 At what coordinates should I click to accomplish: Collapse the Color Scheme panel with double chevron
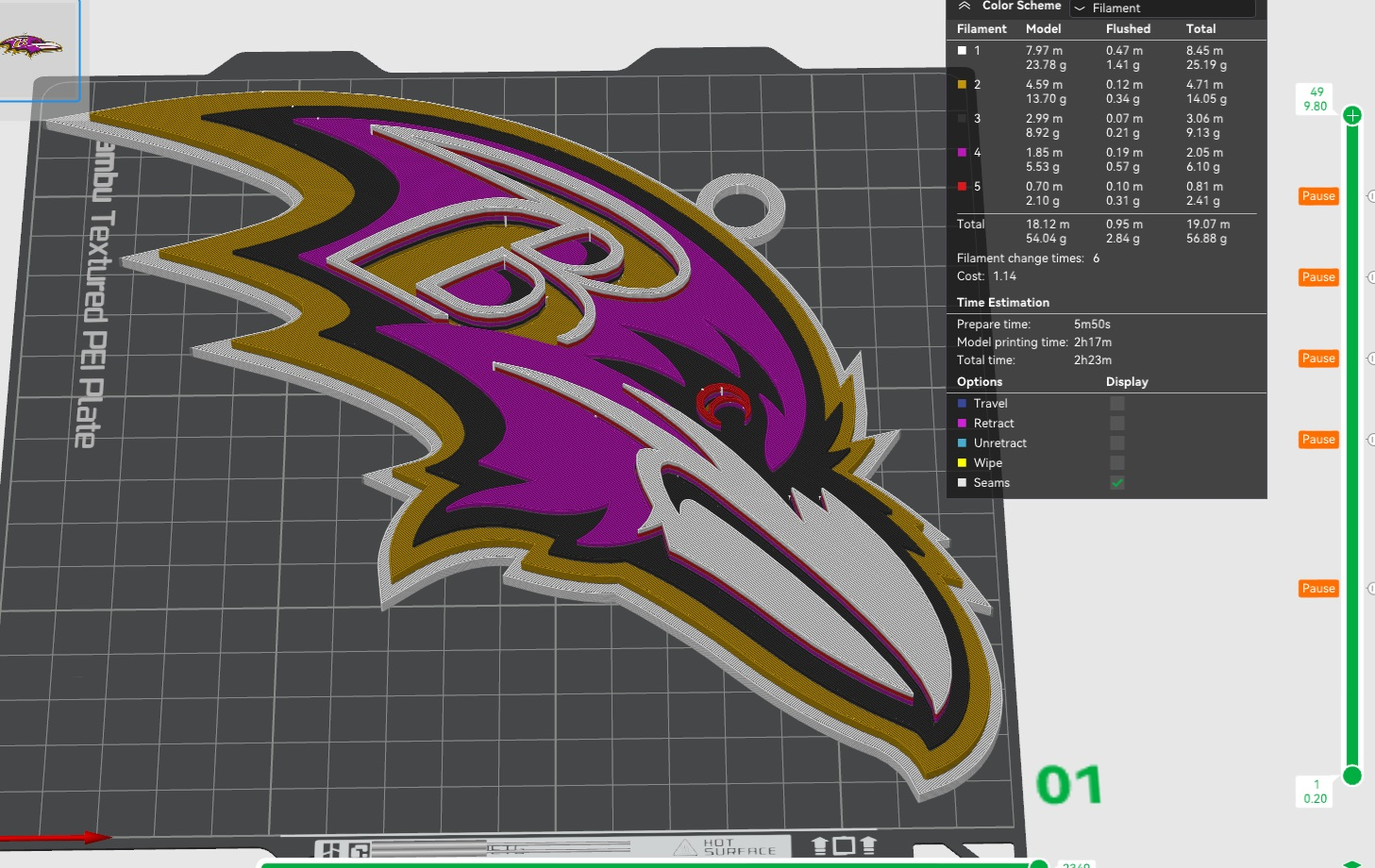point(964,6)
